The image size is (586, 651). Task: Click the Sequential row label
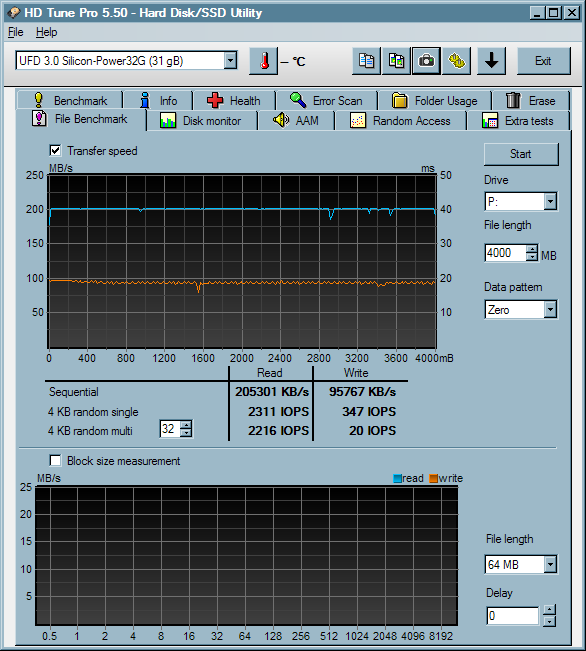pyautogui.click(x=74, y=392)
